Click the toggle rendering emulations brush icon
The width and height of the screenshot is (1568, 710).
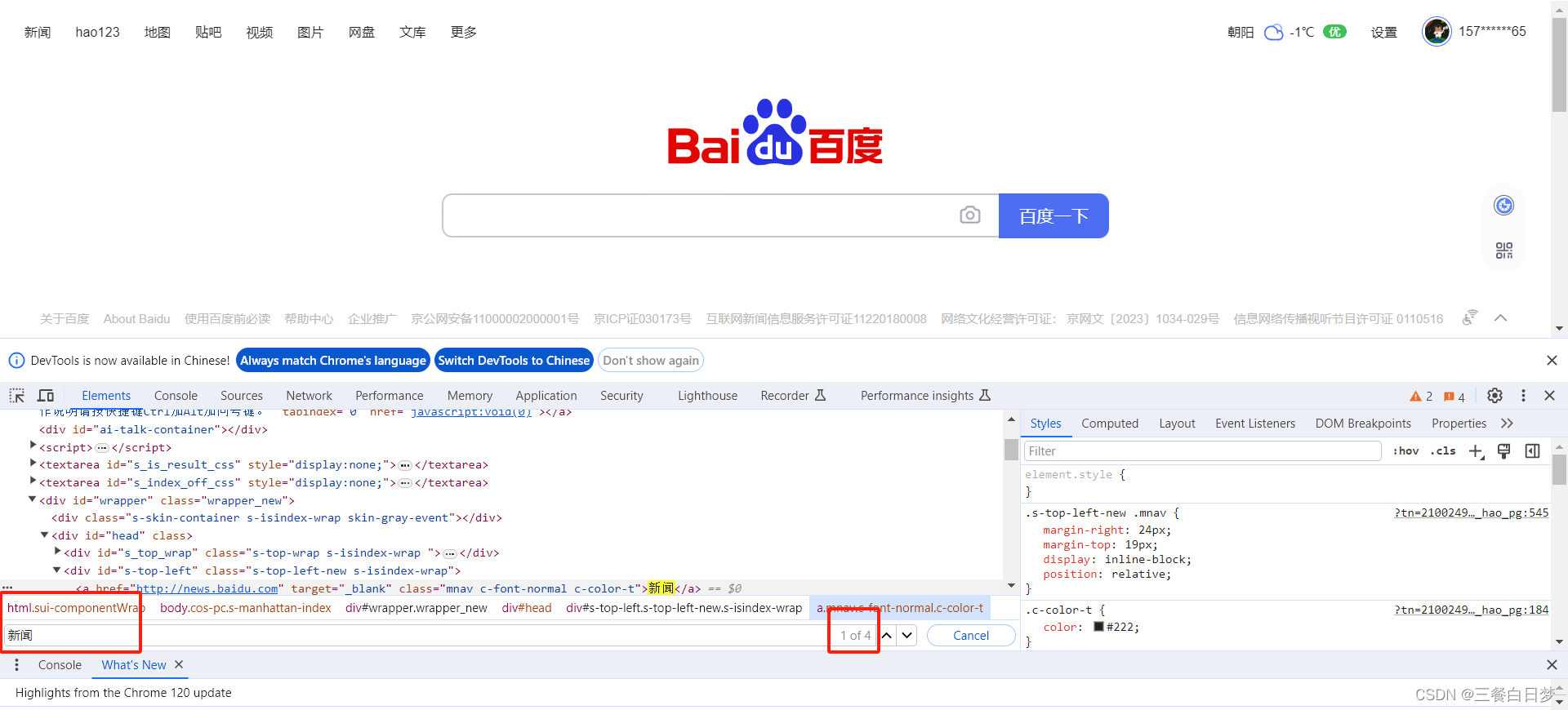[1503, 451]
